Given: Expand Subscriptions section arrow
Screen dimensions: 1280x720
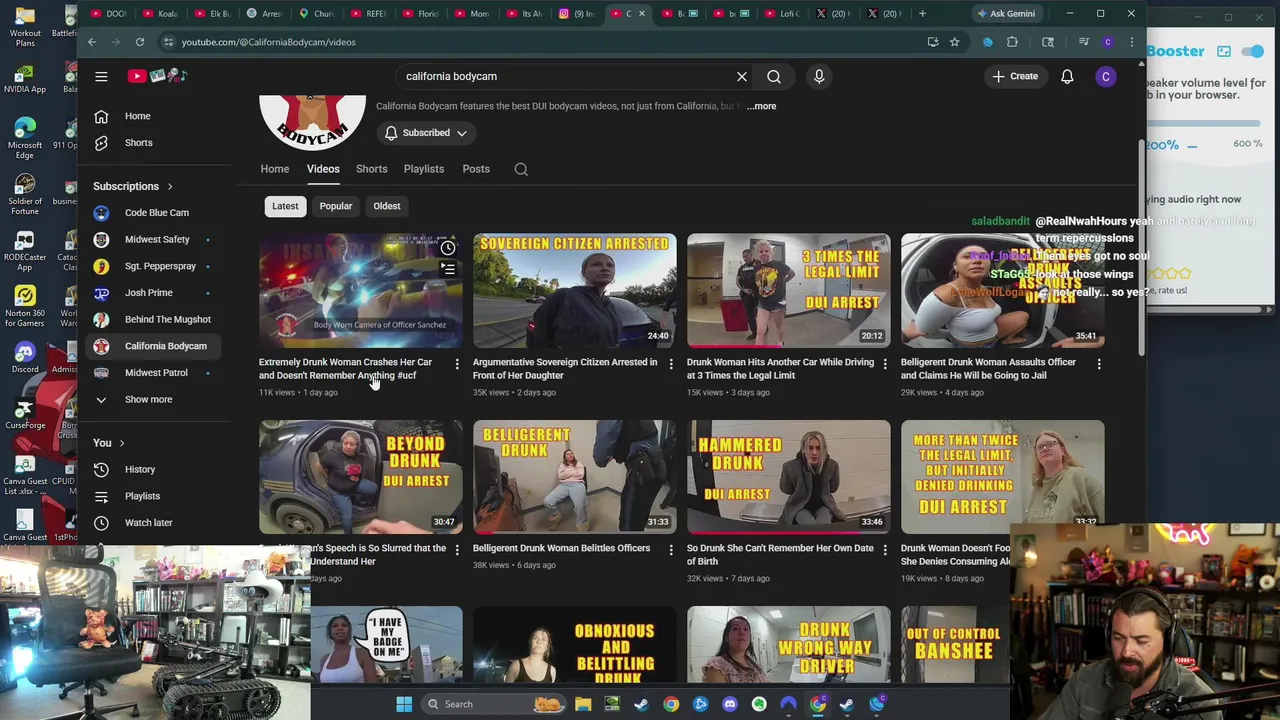Looking at the screenshot, I should (169, 186).
